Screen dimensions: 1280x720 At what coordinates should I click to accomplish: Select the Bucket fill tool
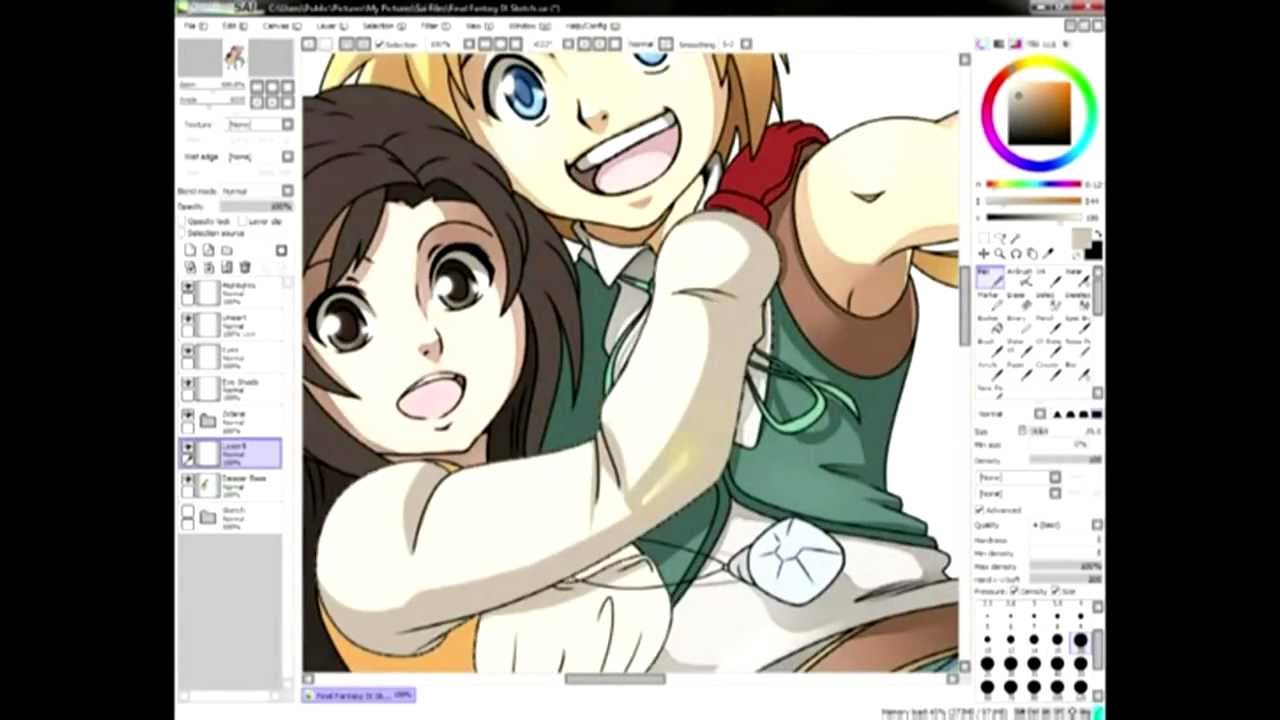pos(991,326)
